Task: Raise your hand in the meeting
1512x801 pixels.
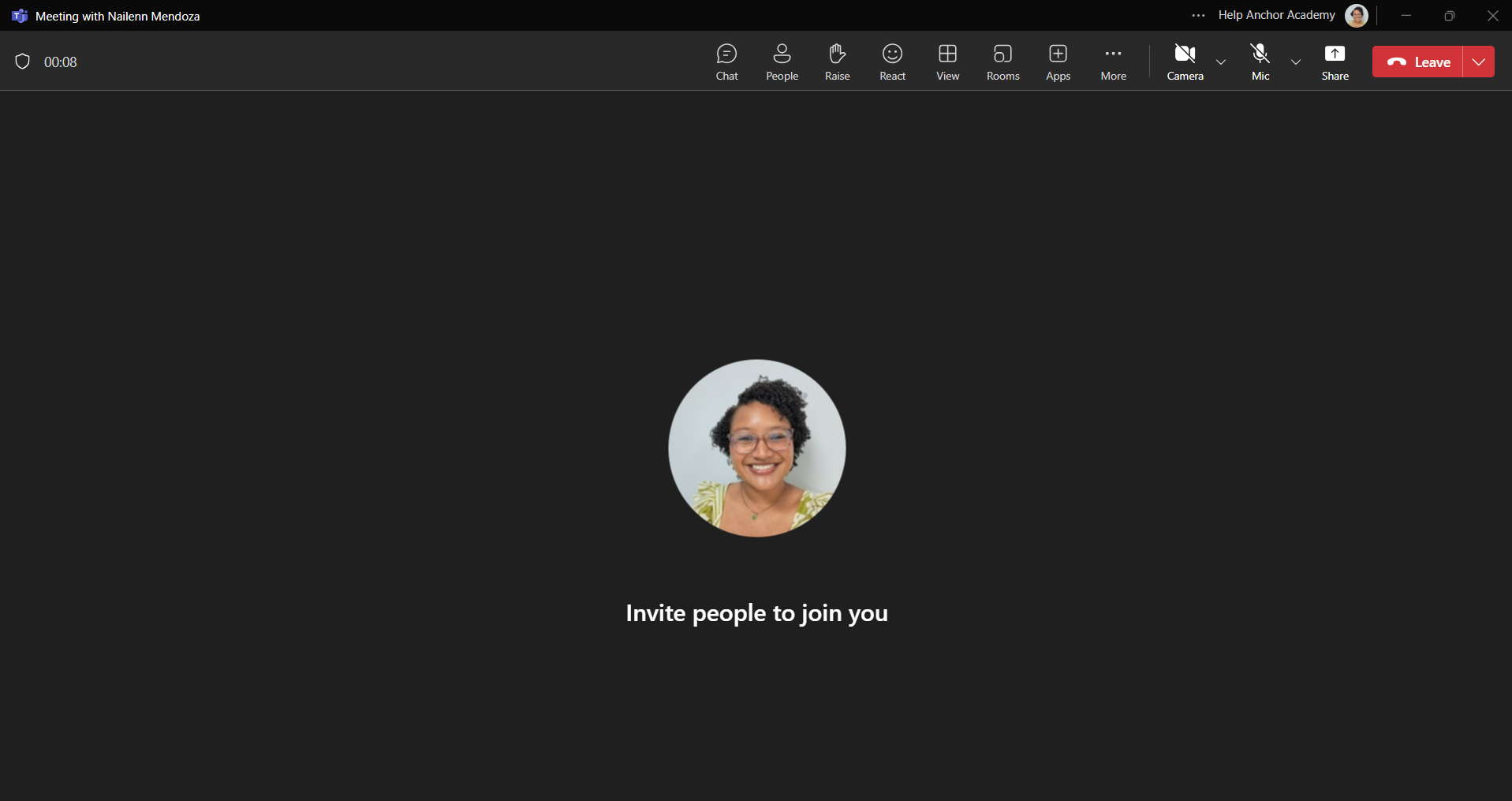Action: click(x=837, y=62)
